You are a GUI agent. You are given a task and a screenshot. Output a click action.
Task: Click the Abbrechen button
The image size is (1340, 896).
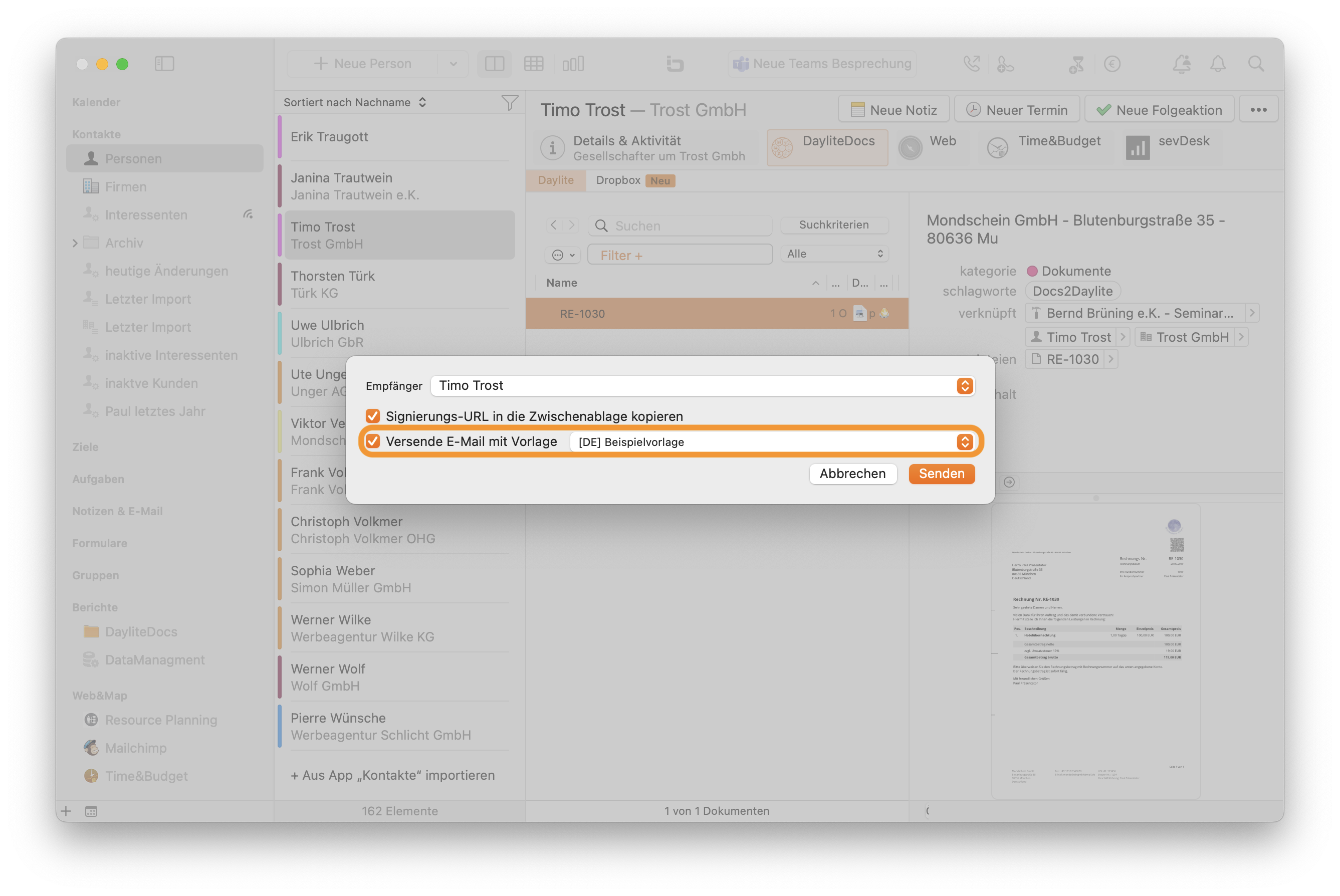[x=852, y=474]
